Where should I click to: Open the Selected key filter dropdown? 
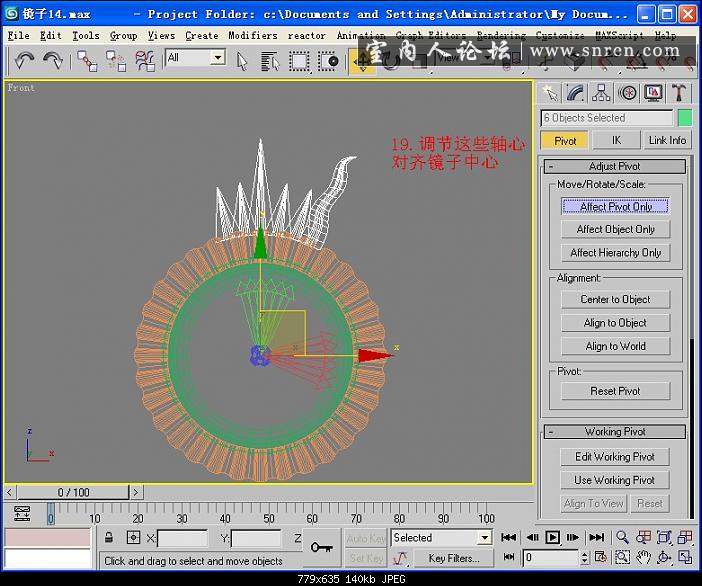coord(441,538)
